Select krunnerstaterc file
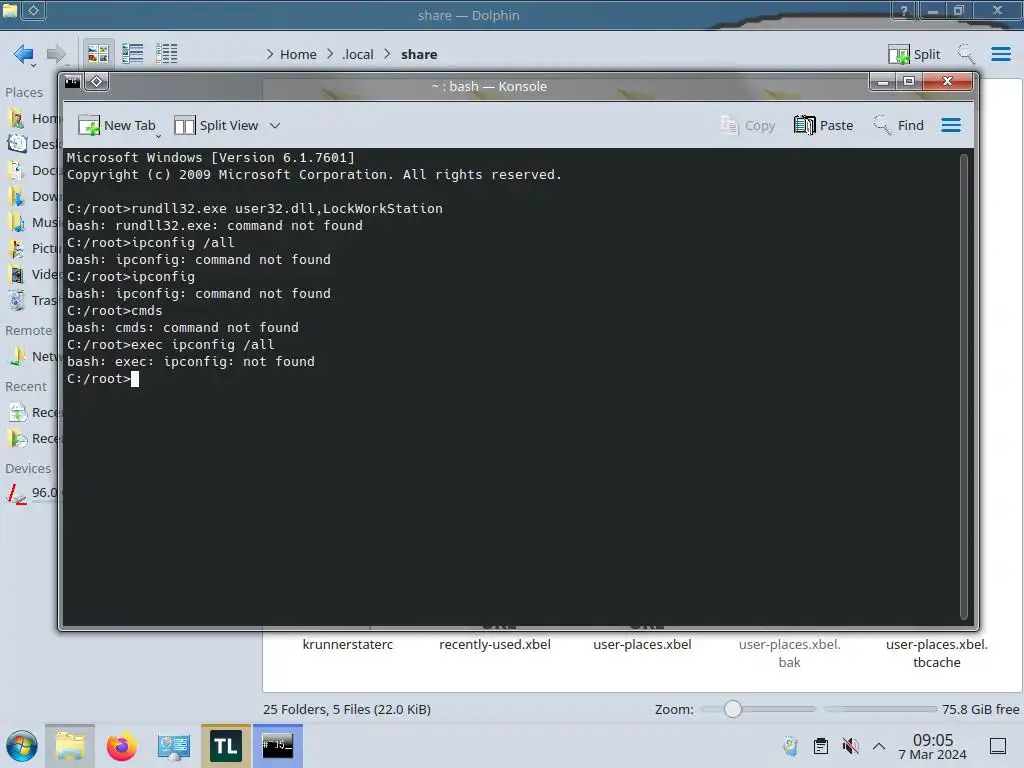This screenshot has height=768, width=1024. point(347,645)
